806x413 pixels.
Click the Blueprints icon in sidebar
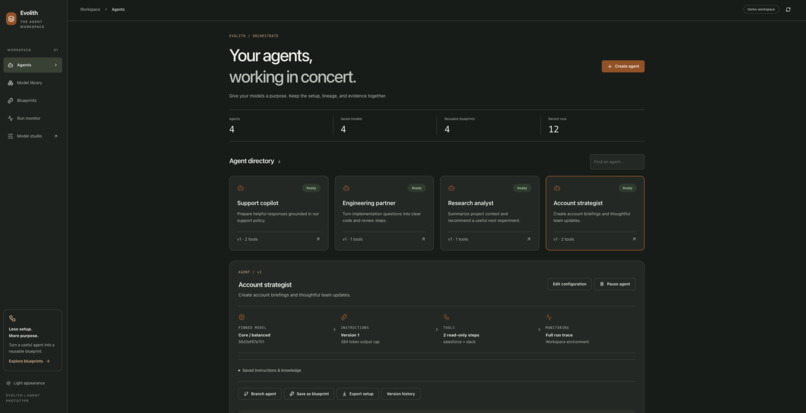(x=11, y=101)
